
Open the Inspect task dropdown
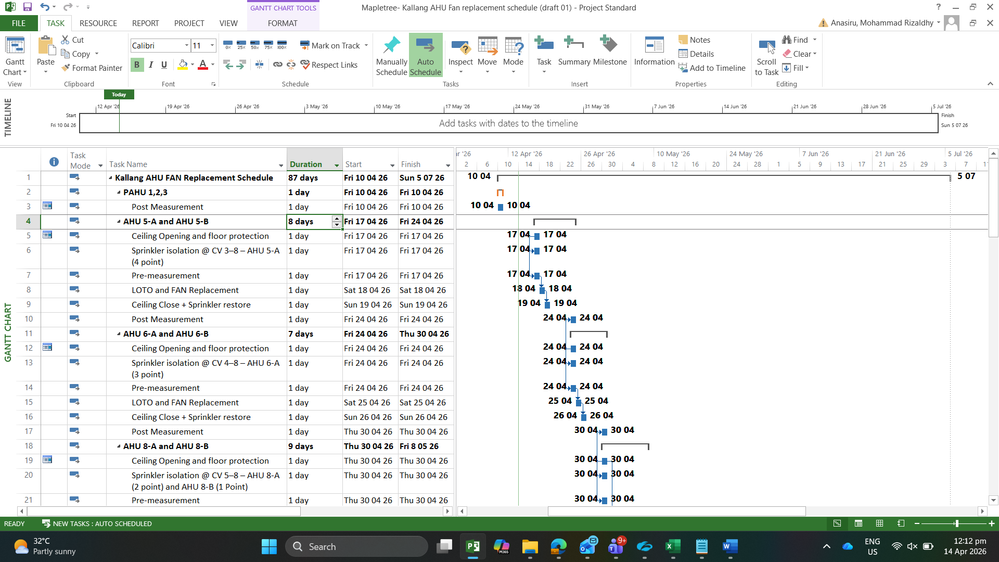(x=460, y=72)
